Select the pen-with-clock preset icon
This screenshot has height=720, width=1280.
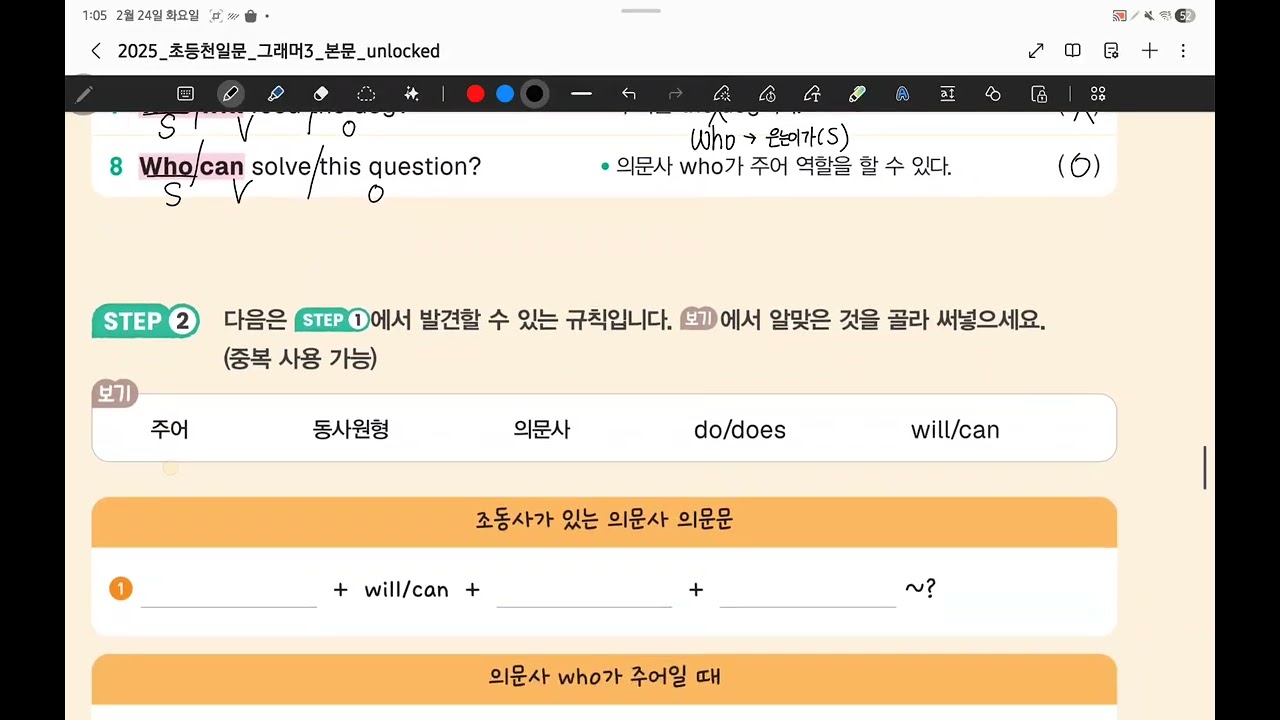point(767,94)
